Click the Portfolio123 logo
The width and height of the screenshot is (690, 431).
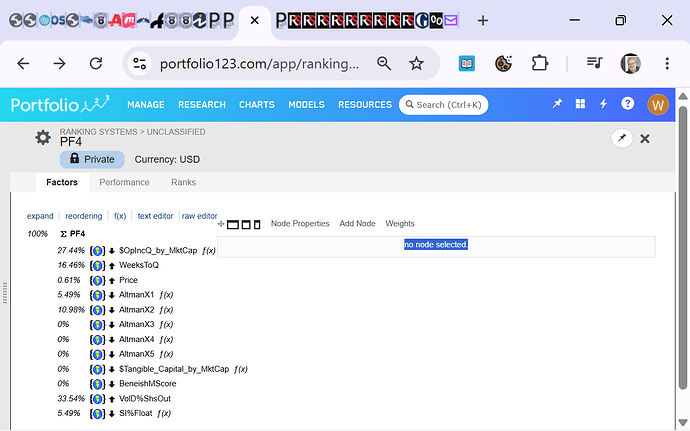(60, 104)
